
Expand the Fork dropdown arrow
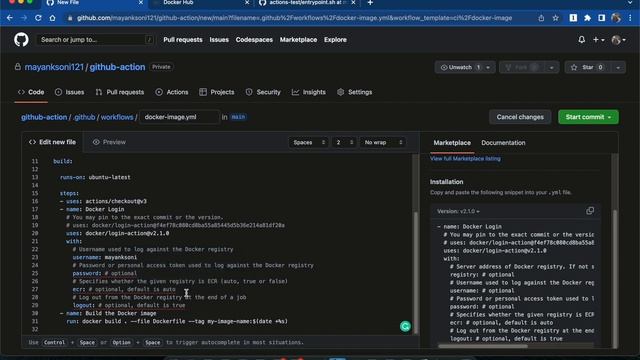(x=551, y=67)
